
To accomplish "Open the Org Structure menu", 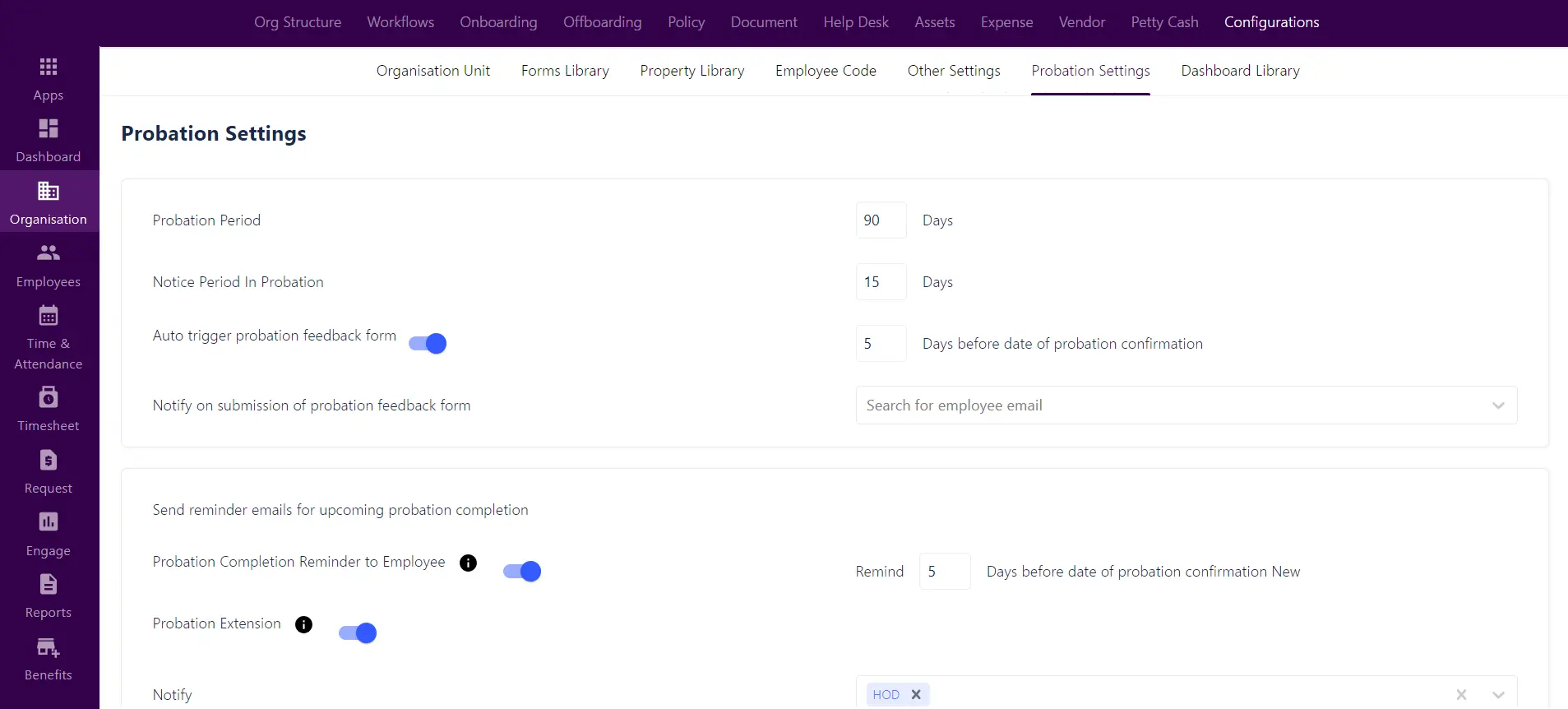I will click(x=298, y=22).
